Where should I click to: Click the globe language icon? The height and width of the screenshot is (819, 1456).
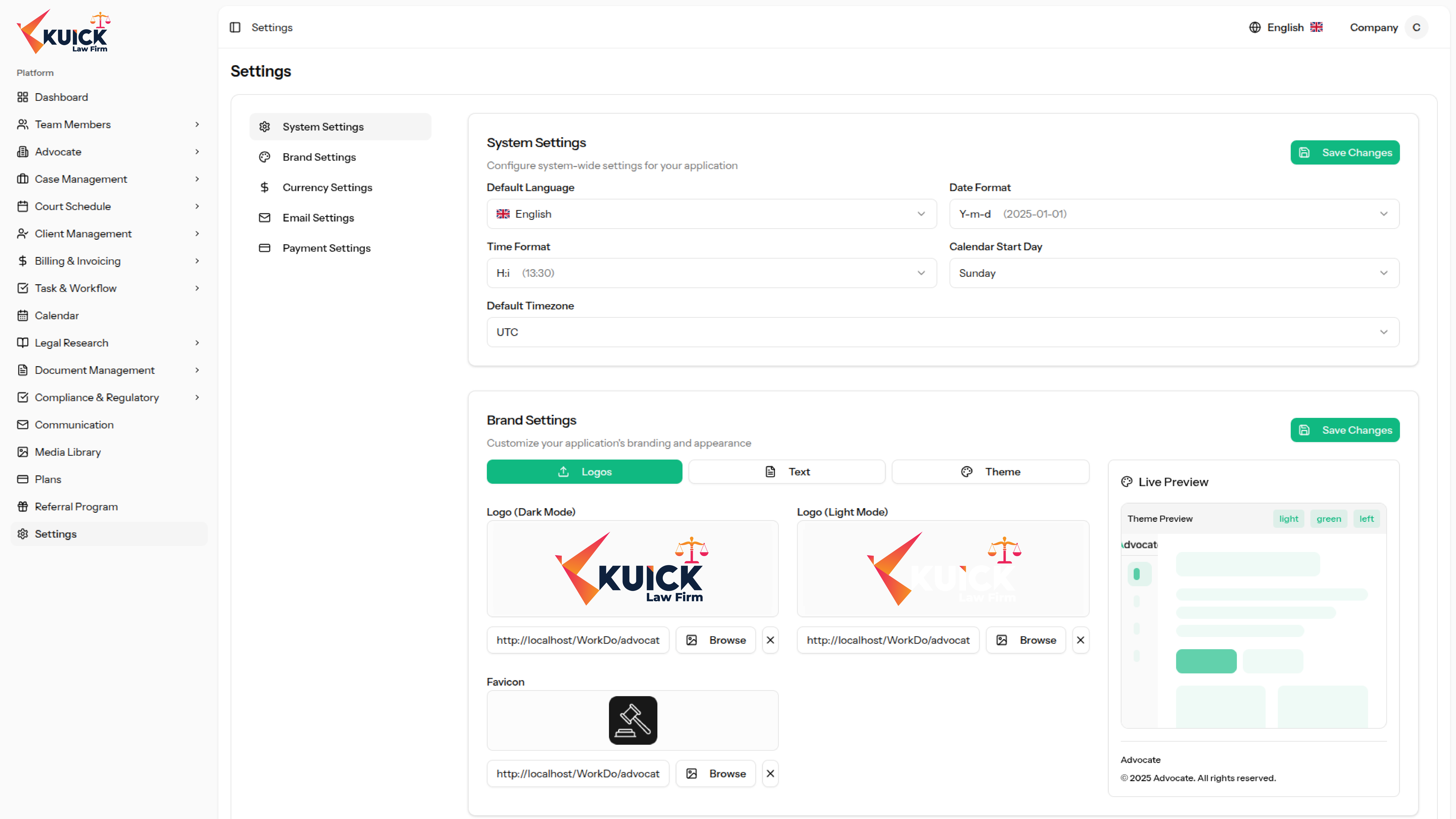tap(1255, 27)
